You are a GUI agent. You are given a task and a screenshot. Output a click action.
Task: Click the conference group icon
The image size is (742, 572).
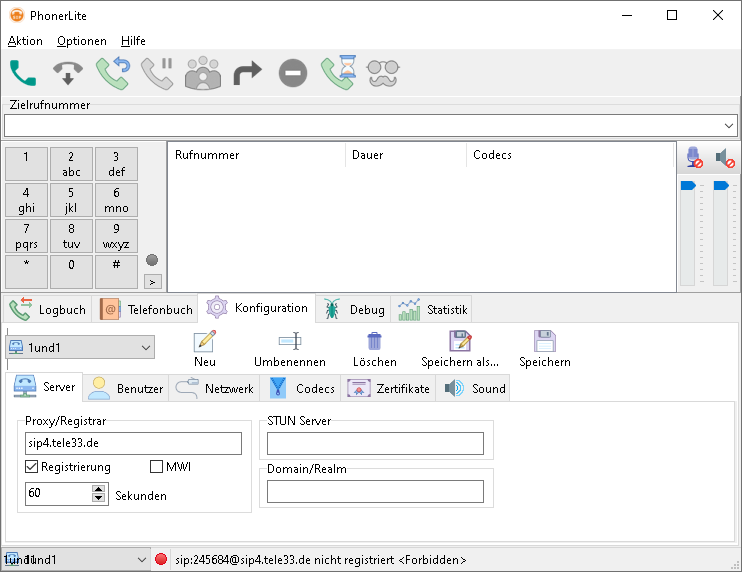[x=203, y=73]
